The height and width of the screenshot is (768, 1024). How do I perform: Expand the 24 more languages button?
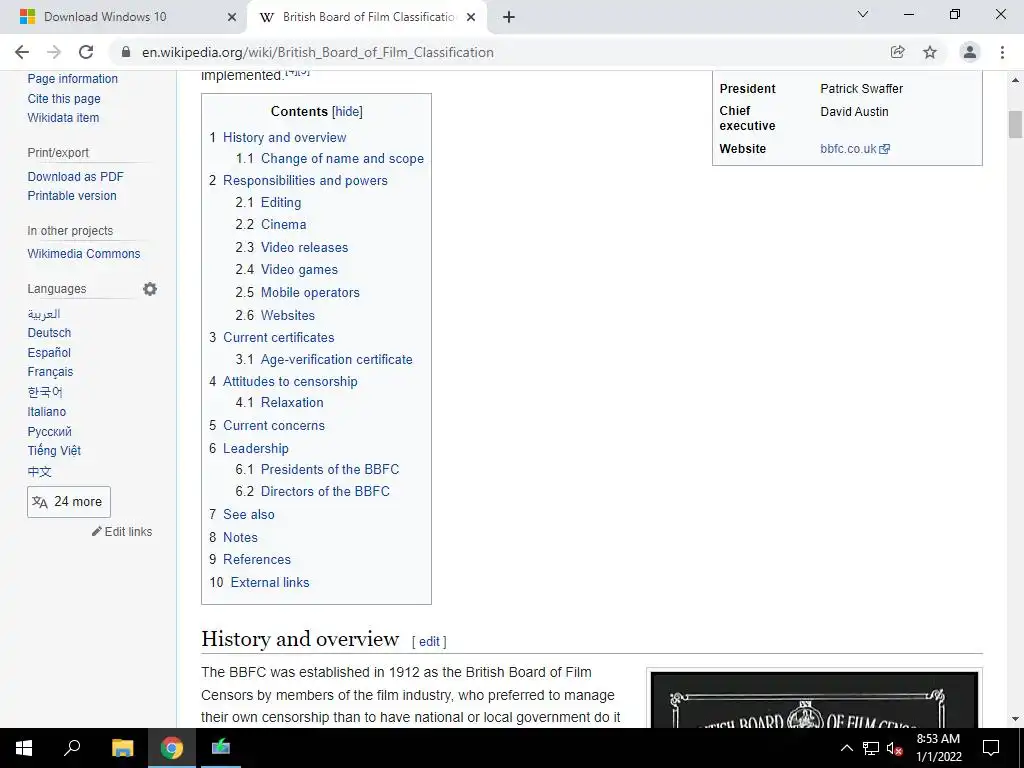click(69, 502)
